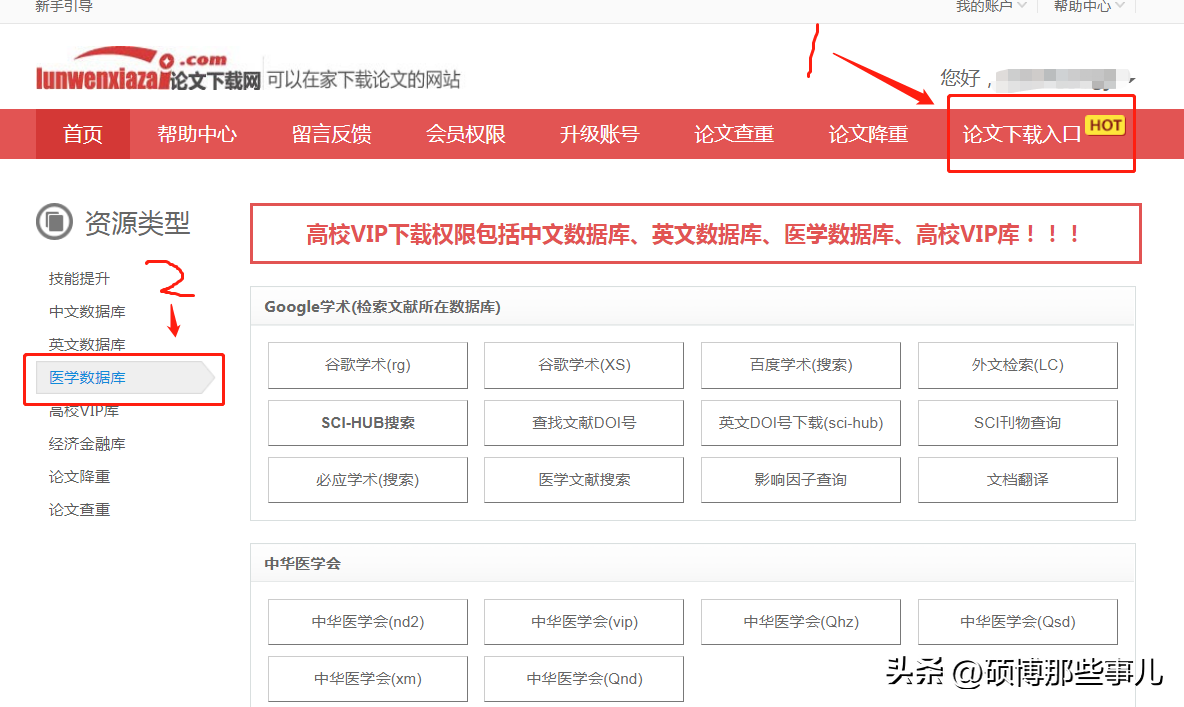Expand the 我的账户 dropdown
Viewport: 1184px width, 707px height.
(x=991, y=7)
